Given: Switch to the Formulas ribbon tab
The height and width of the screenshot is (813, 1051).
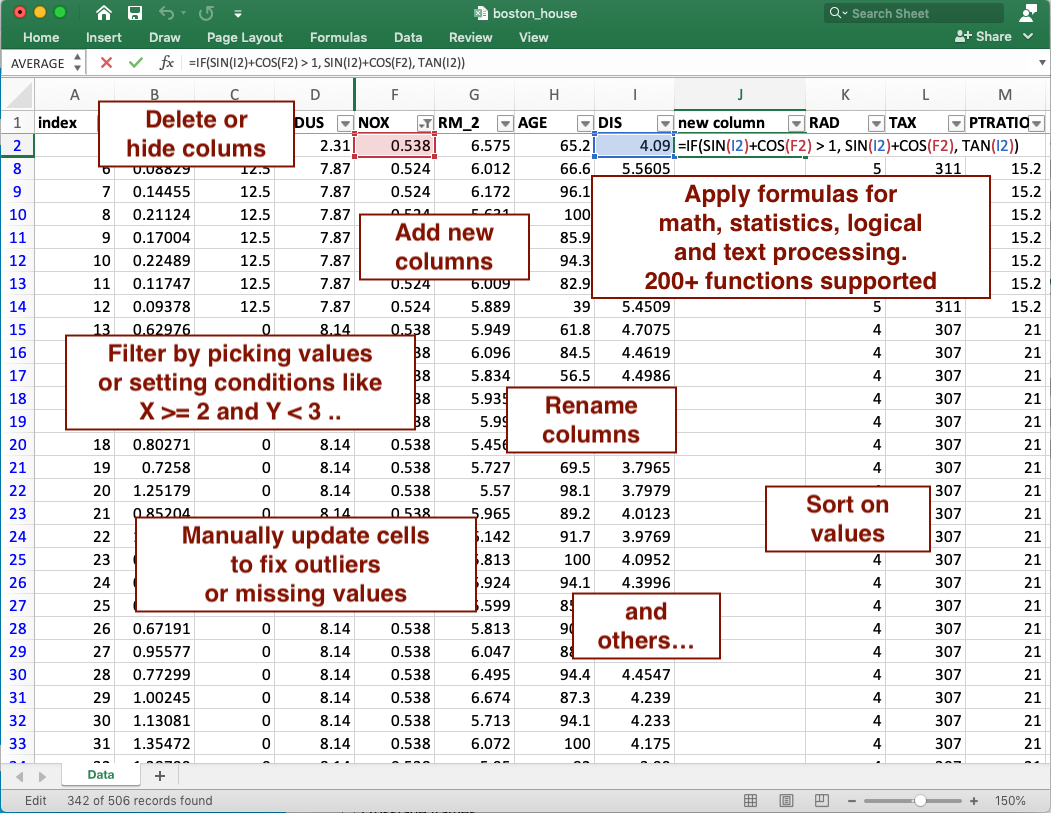Looking at the screenshot, I should 338,37.
